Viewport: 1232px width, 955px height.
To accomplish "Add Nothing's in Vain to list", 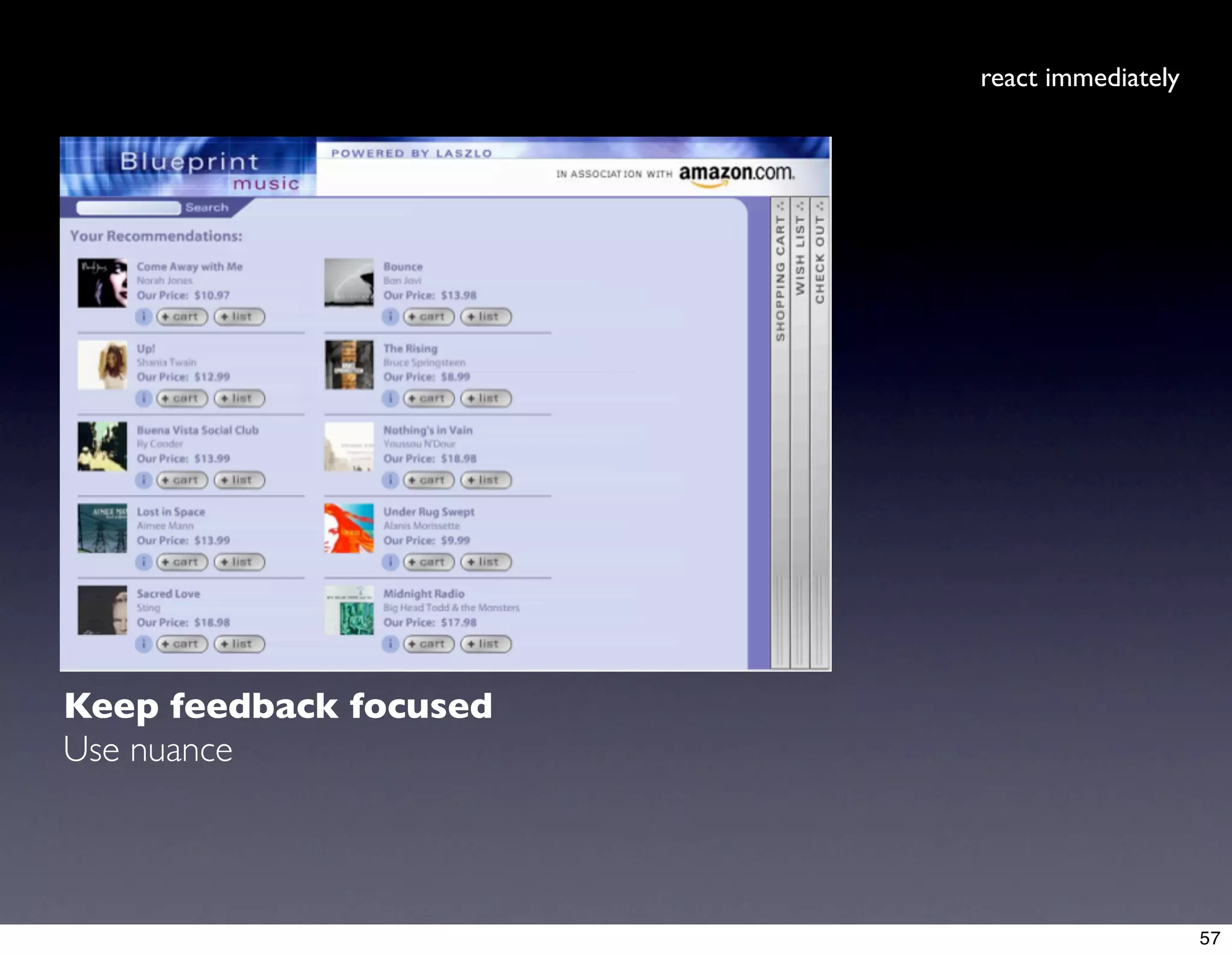I will click(x=486, y=480).
